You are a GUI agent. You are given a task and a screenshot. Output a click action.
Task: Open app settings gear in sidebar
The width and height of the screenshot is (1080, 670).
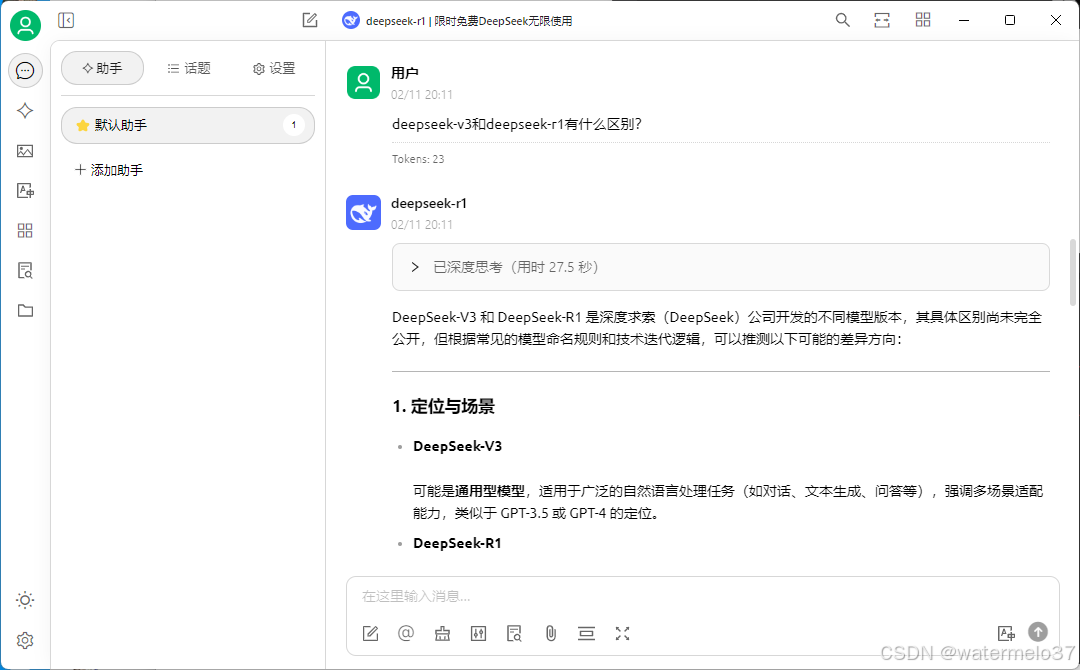25,640
